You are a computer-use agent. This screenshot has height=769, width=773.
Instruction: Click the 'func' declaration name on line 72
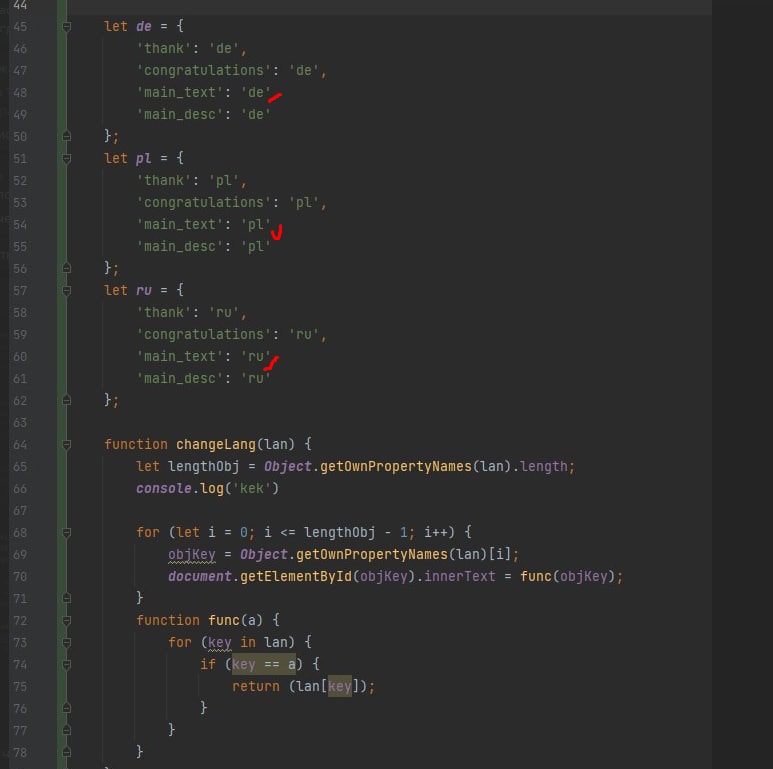[x=224, y=620]
